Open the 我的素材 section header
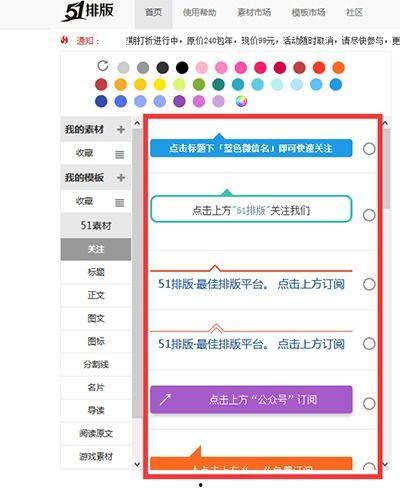Viewport: 400px width, 491px height. [x=96, y=129]
